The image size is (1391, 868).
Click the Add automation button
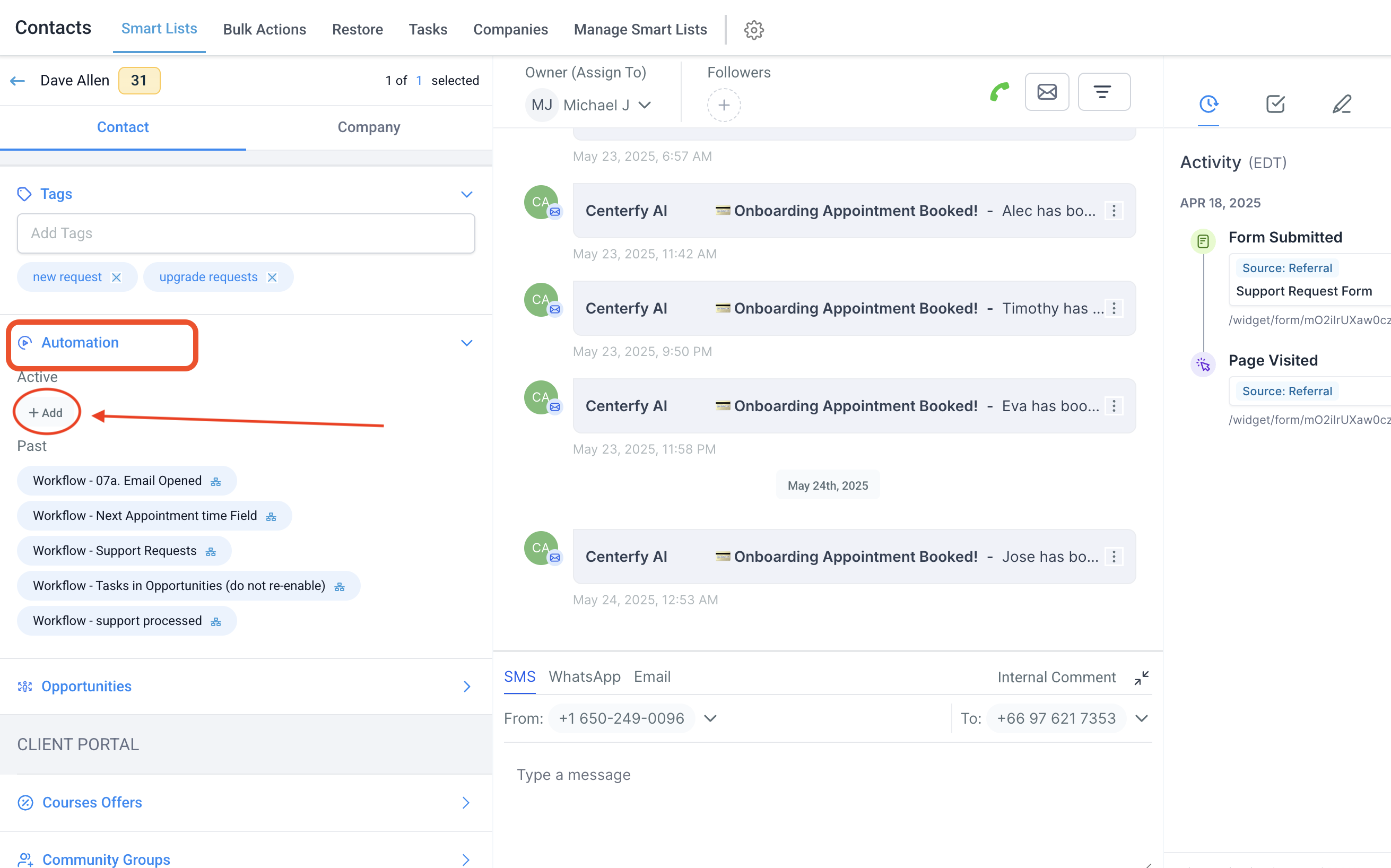tap(46, 413)
